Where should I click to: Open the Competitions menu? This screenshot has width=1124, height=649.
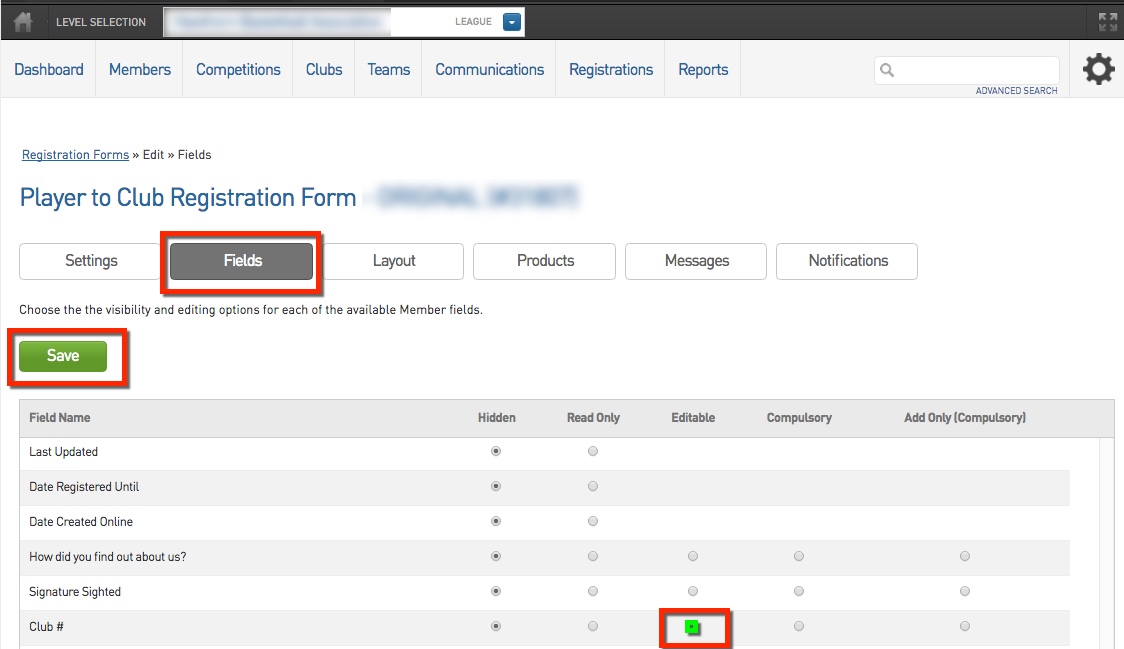coord(238,70)
